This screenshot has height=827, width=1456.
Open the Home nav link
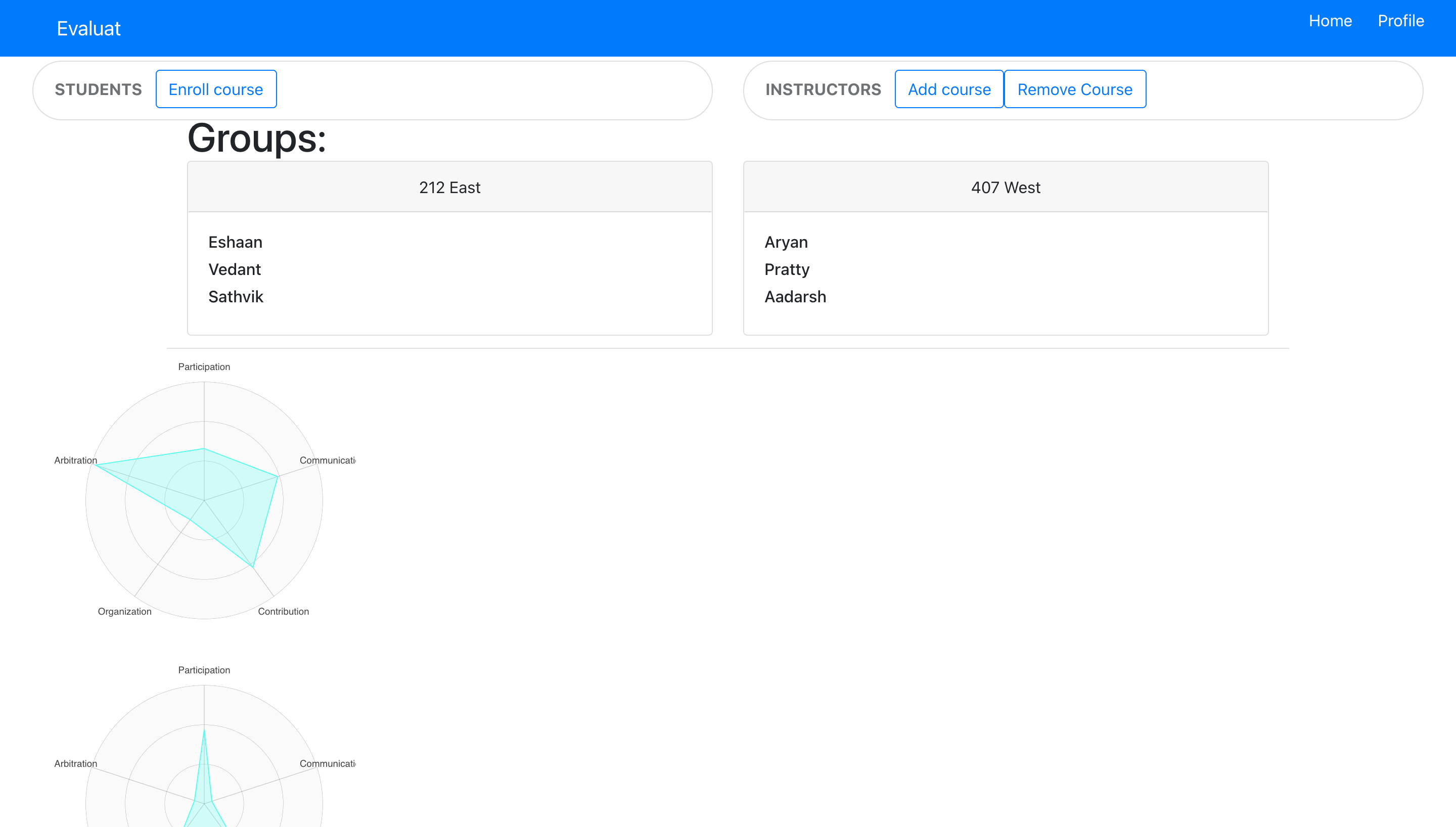(1330, 21)
